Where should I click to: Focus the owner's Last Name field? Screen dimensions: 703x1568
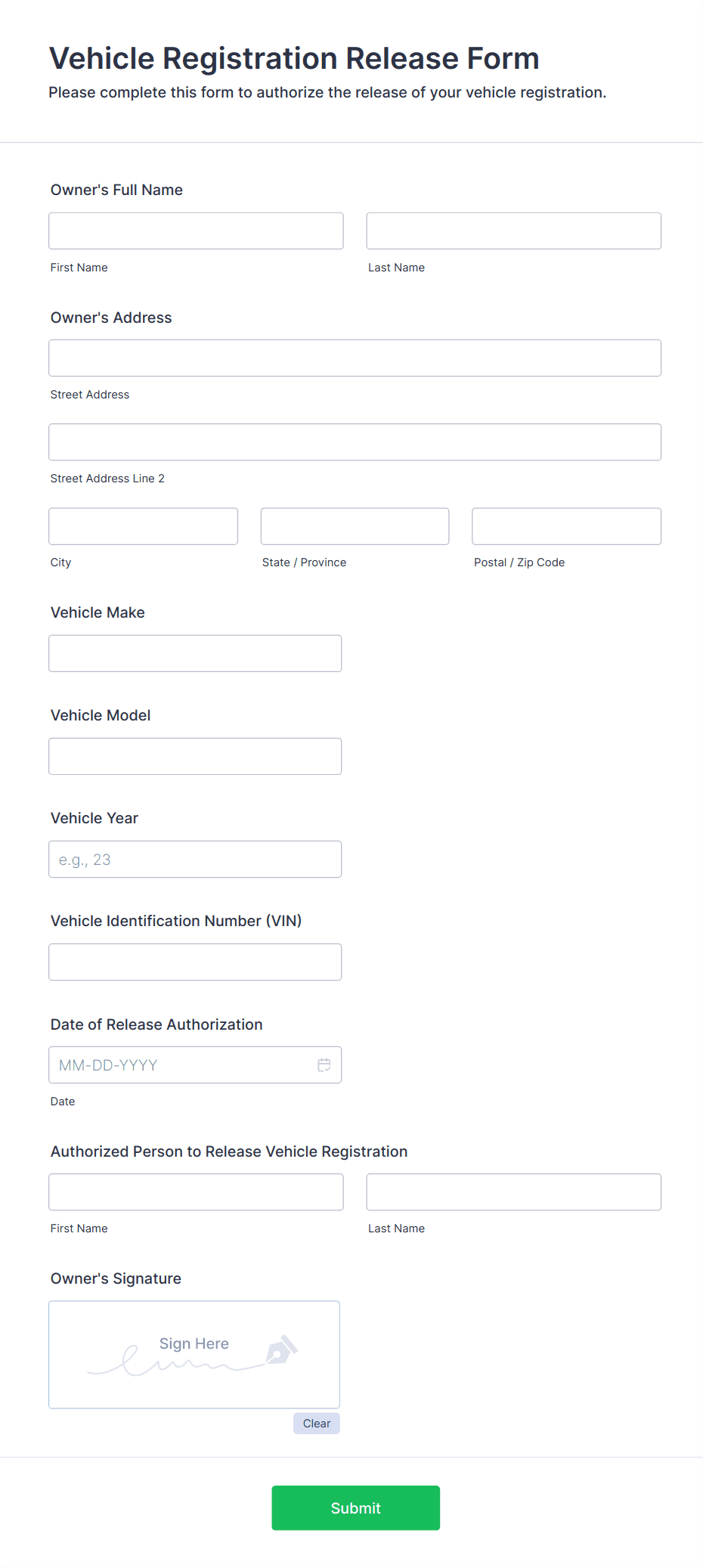[513, 231]
